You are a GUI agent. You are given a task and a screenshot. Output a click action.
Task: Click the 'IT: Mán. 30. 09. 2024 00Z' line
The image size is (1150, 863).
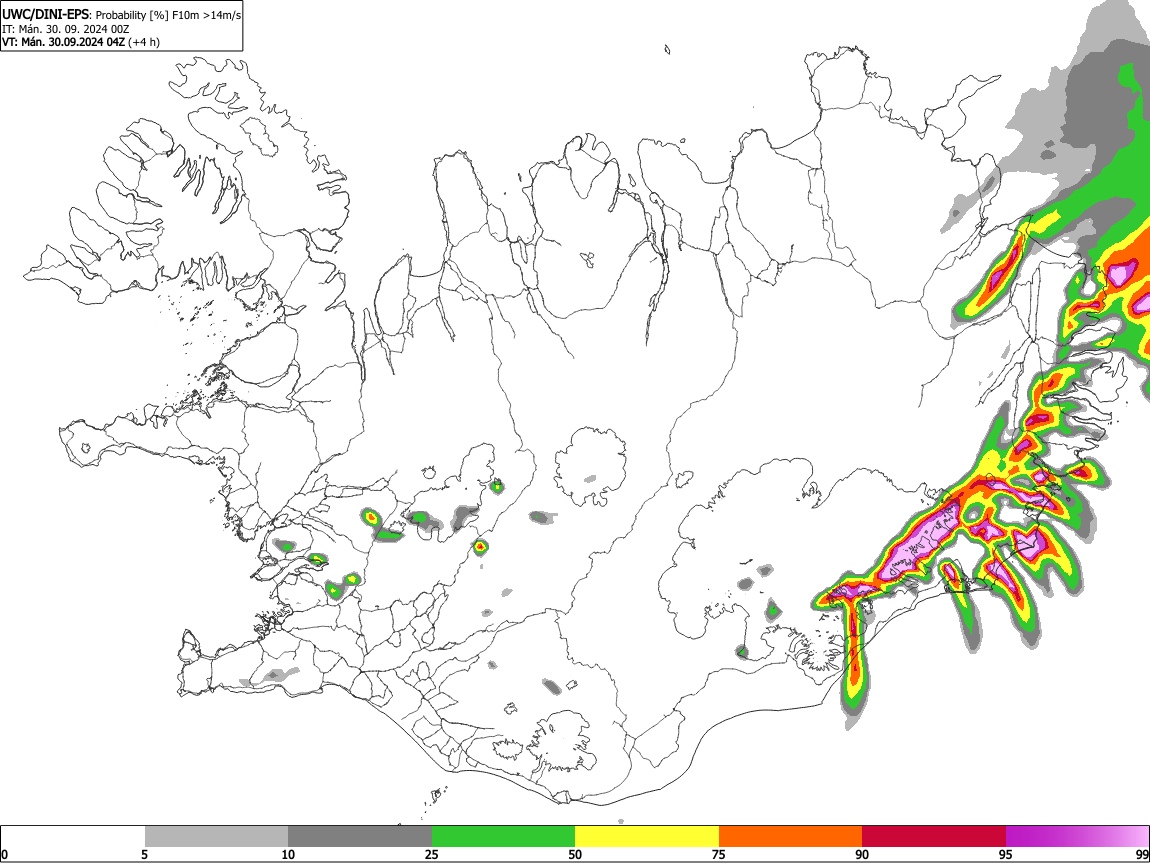tap(65, 29)
